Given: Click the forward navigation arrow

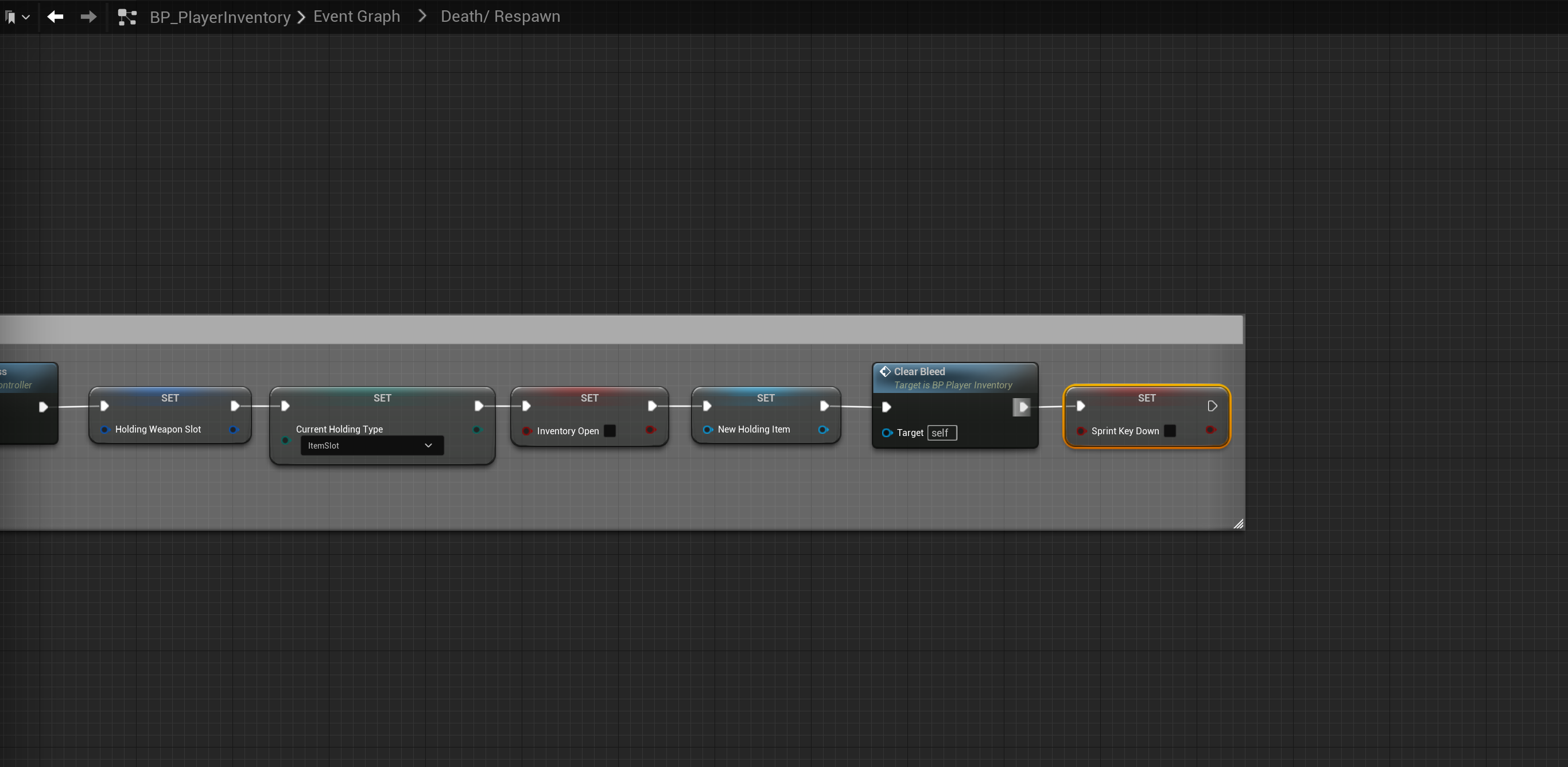Looking at the screenshot, I should pos(88,17).
